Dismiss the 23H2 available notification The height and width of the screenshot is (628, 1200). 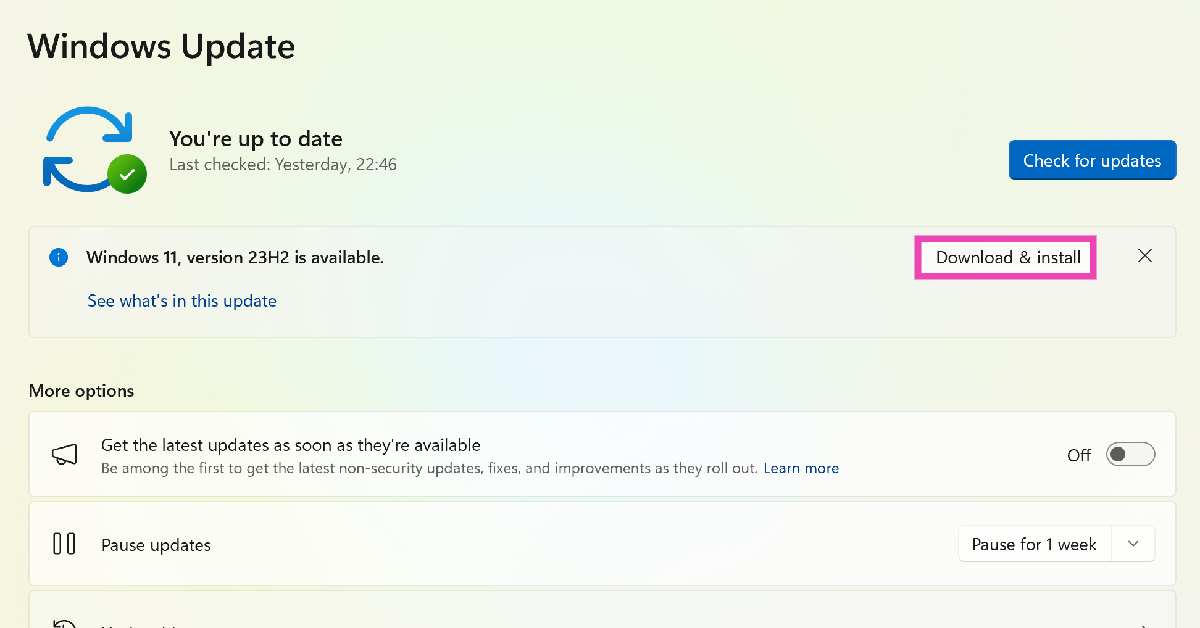click(1145, 256)
